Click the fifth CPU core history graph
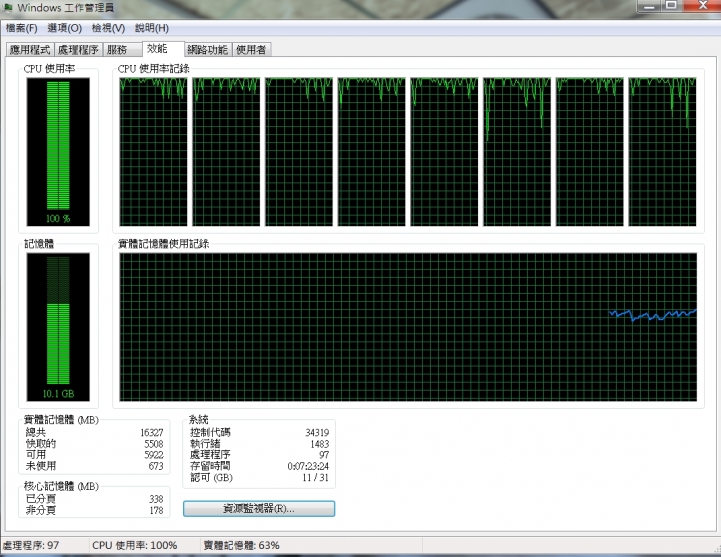The image size is (721, 557). point(444,152)
